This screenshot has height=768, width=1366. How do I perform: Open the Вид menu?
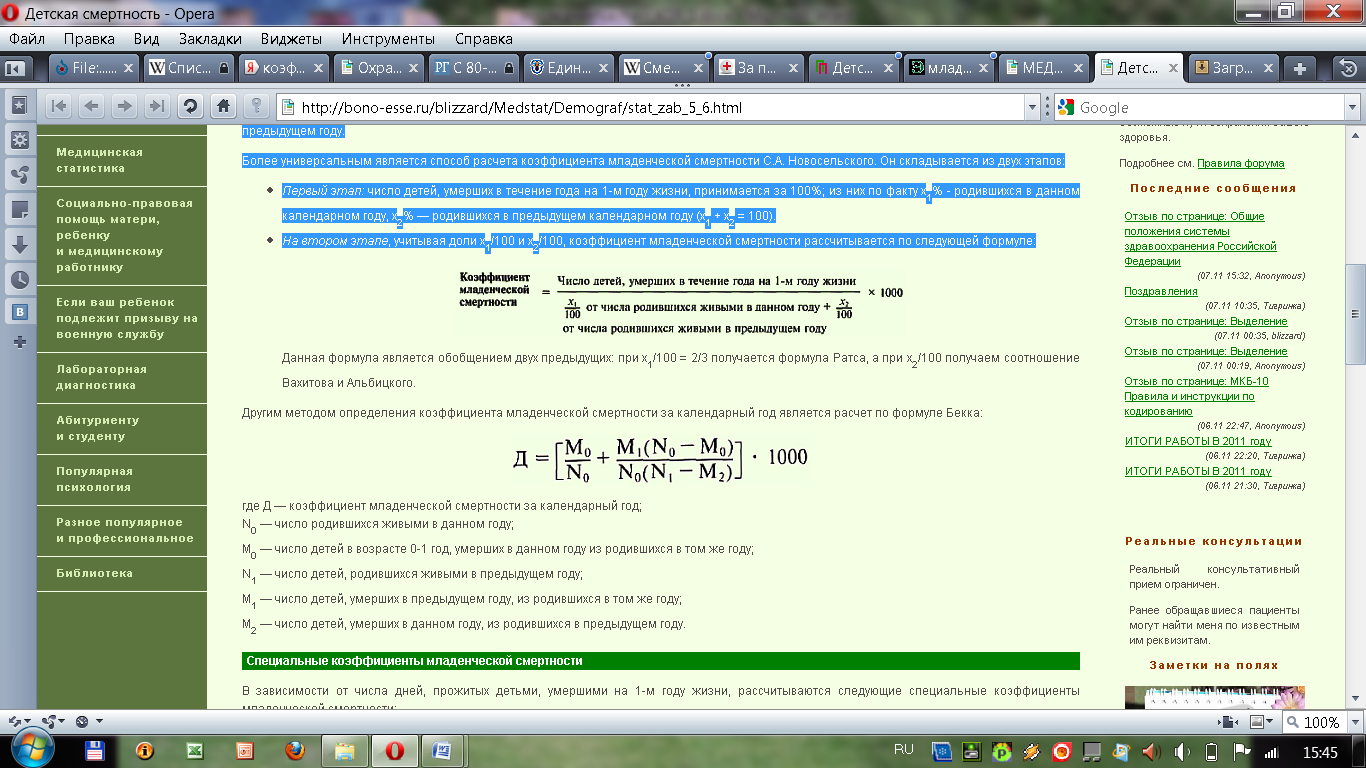[x=146, y=39]
